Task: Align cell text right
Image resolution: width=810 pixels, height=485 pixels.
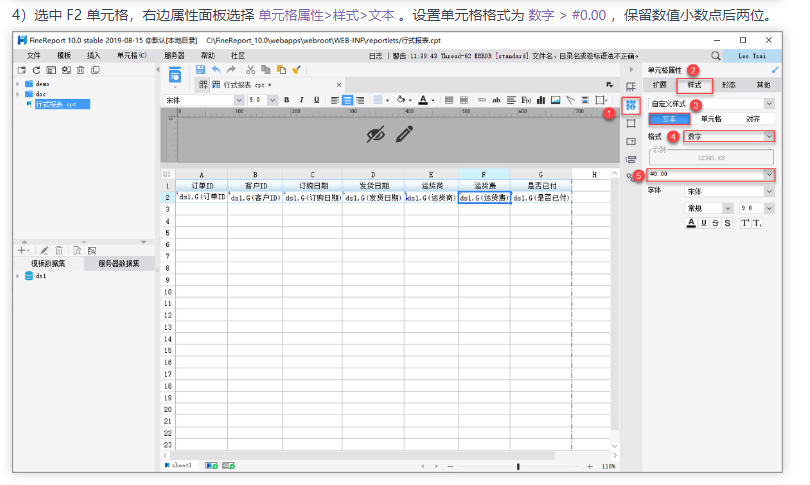Action: [x=360, y=100]
